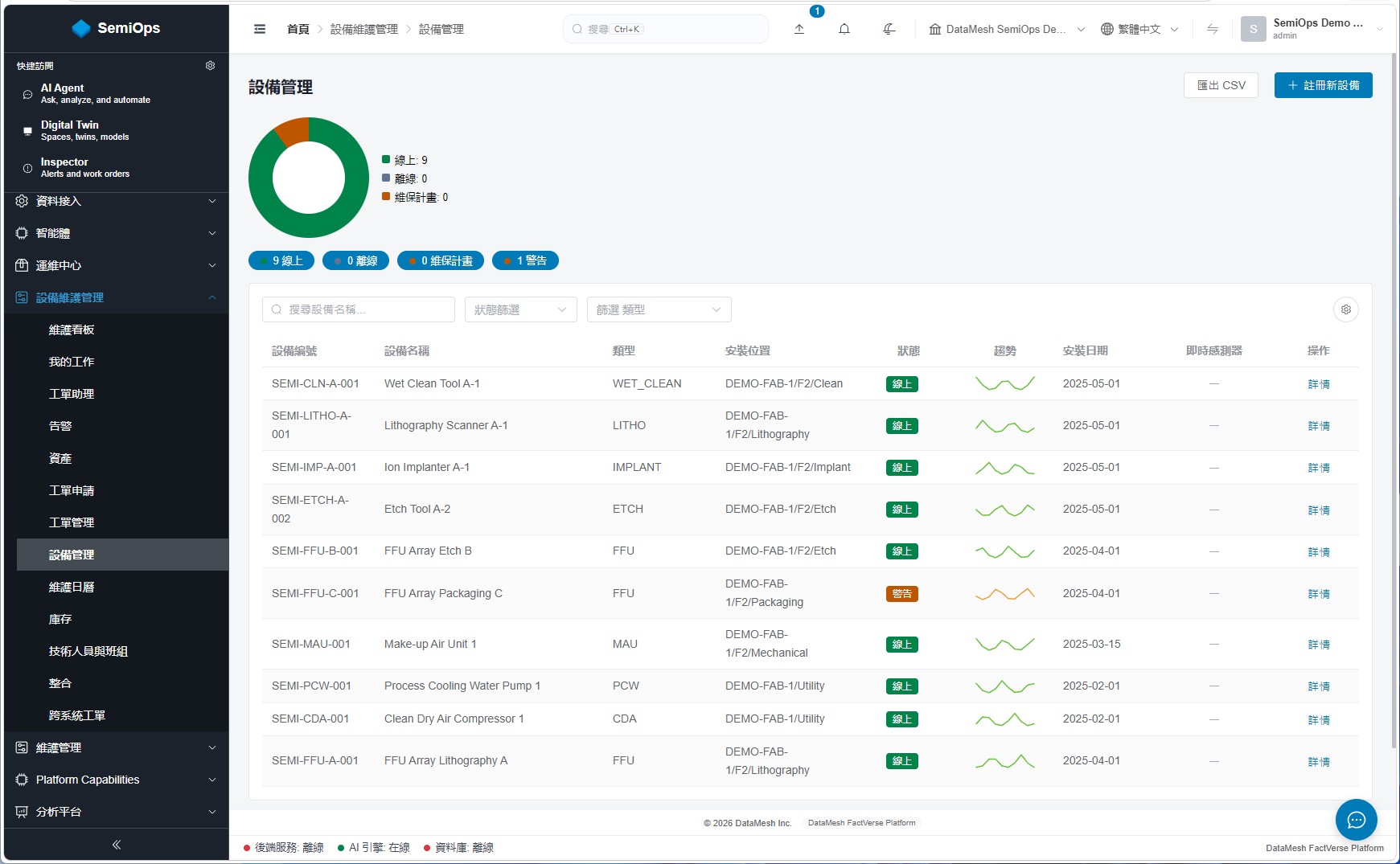1400x864 pixels.
Task: Open 庫存 menu item
Action: tap(60, 619)
